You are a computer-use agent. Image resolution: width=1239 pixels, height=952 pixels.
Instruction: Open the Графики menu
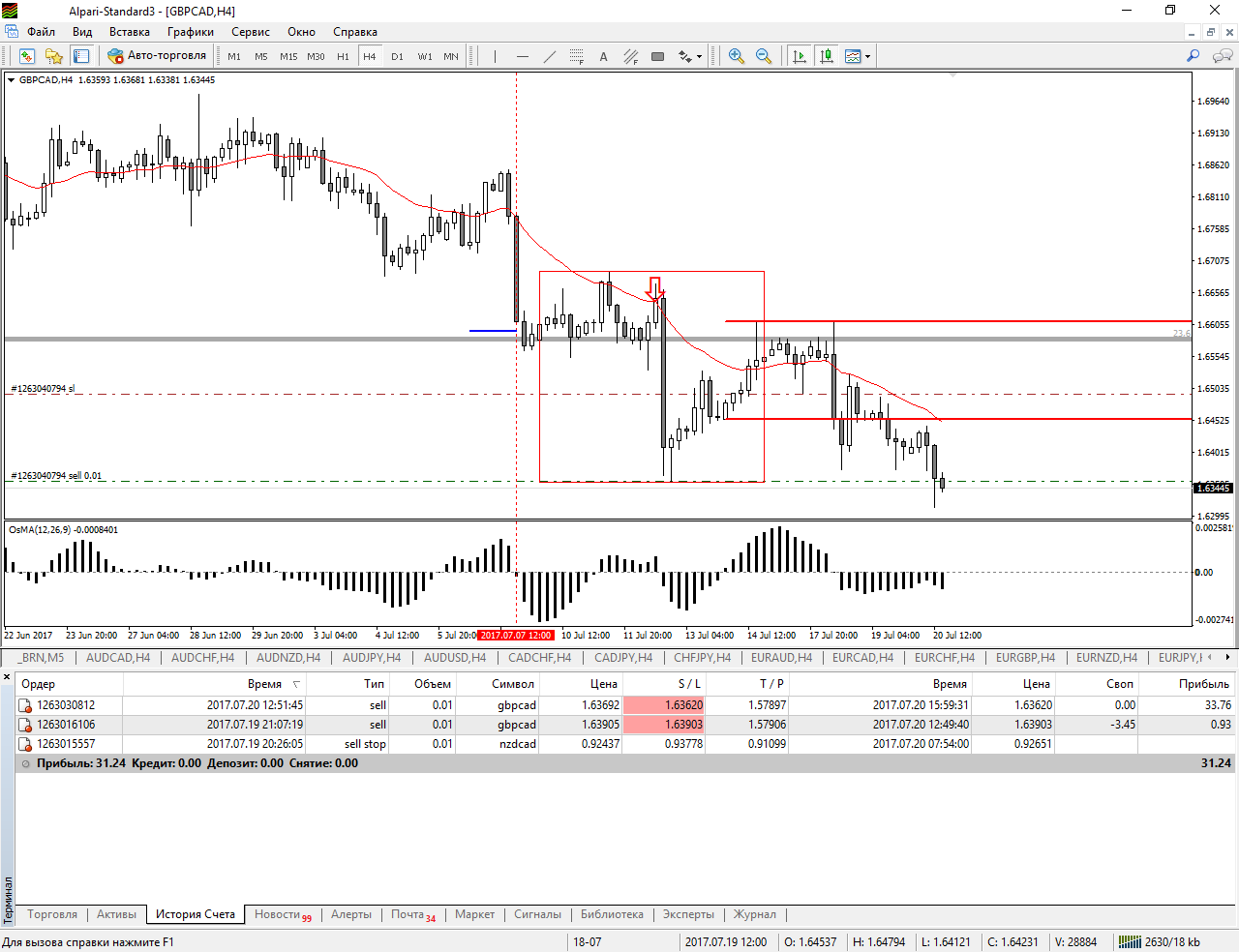(190, 32)
